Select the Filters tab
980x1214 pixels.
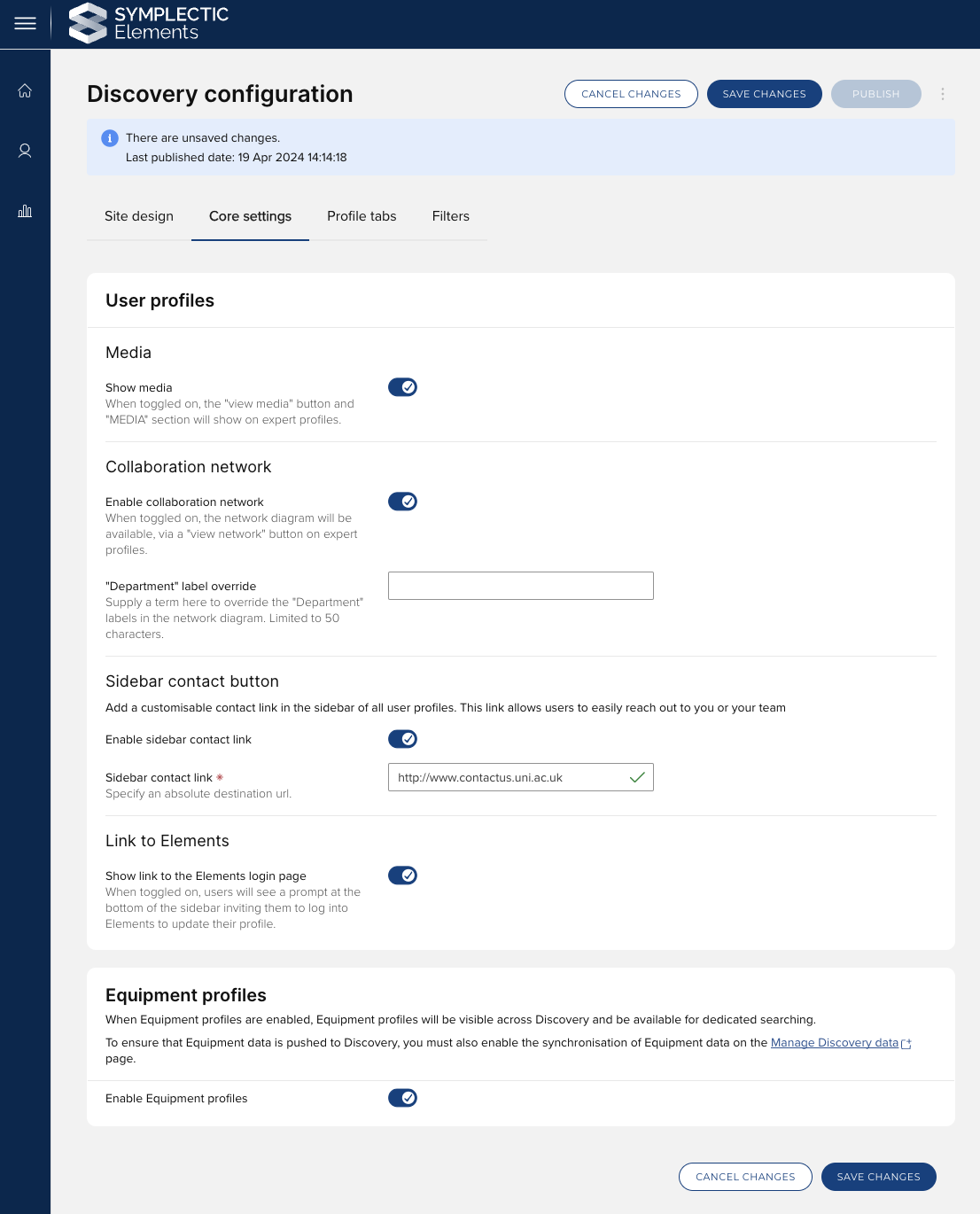[450, 216]
